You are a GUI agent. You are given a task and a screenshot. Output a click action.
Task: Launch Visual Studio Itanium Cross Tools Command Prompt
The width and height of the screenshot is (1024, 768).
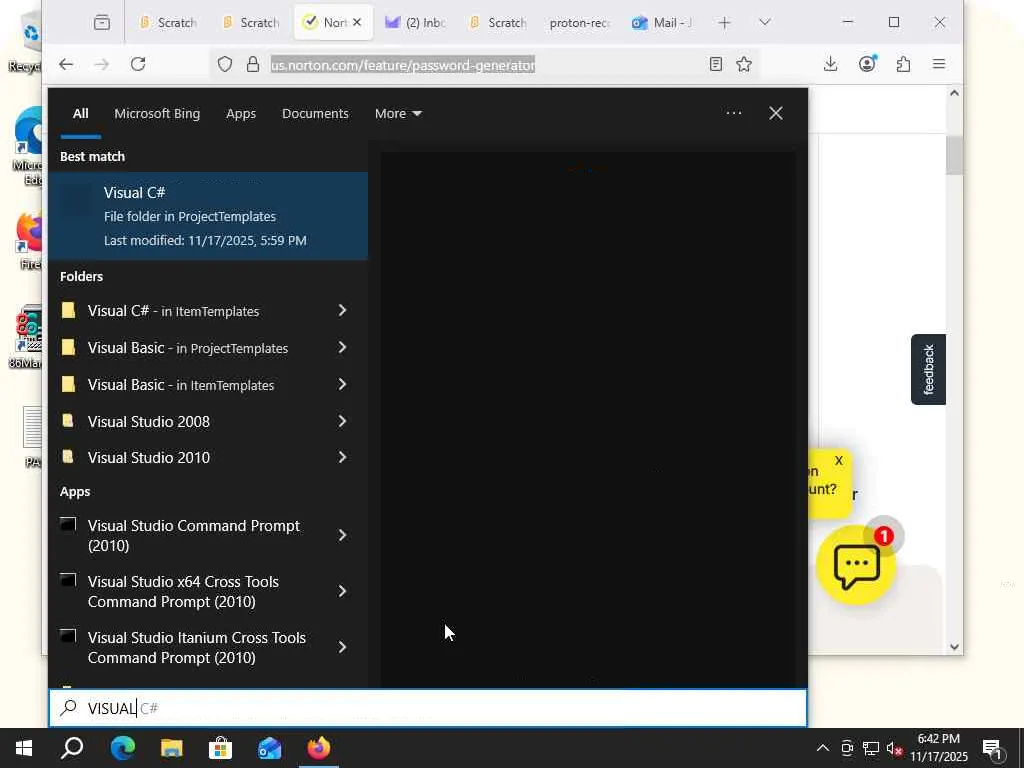193,648
